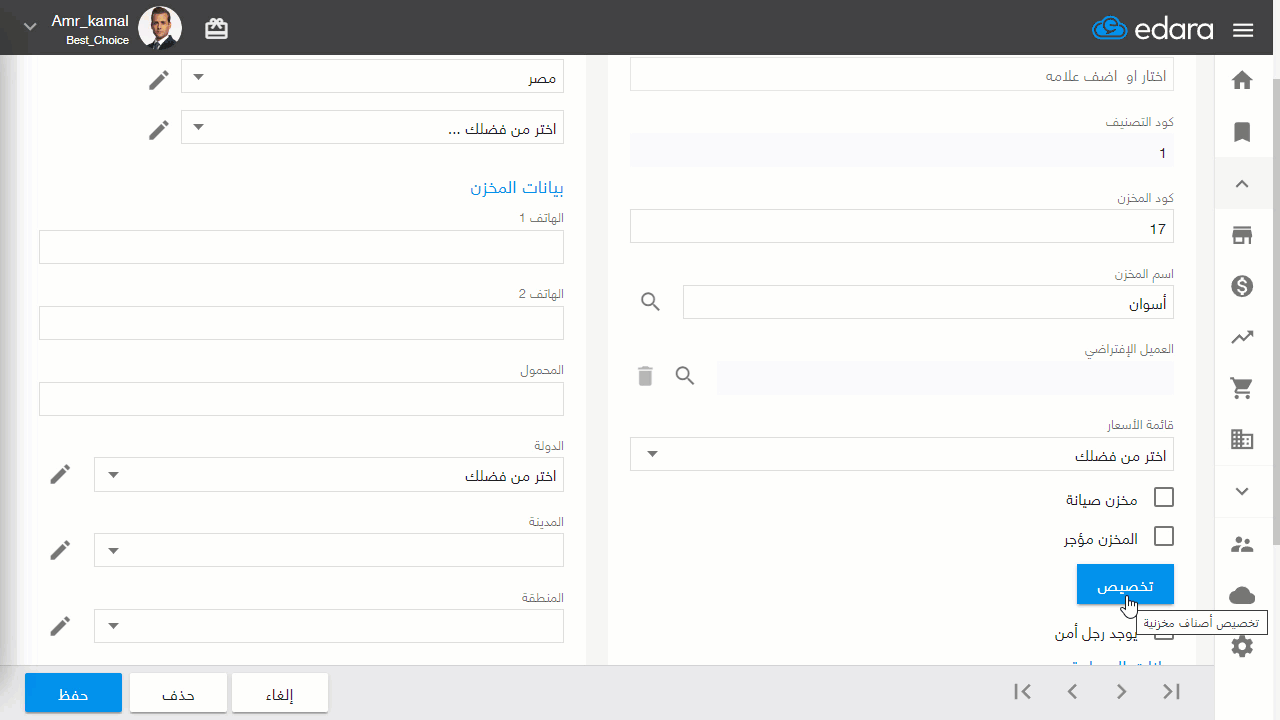Expand the user account chevron beside Amr_kamal
The image size is (1280, 720).
tap(30, 27)
